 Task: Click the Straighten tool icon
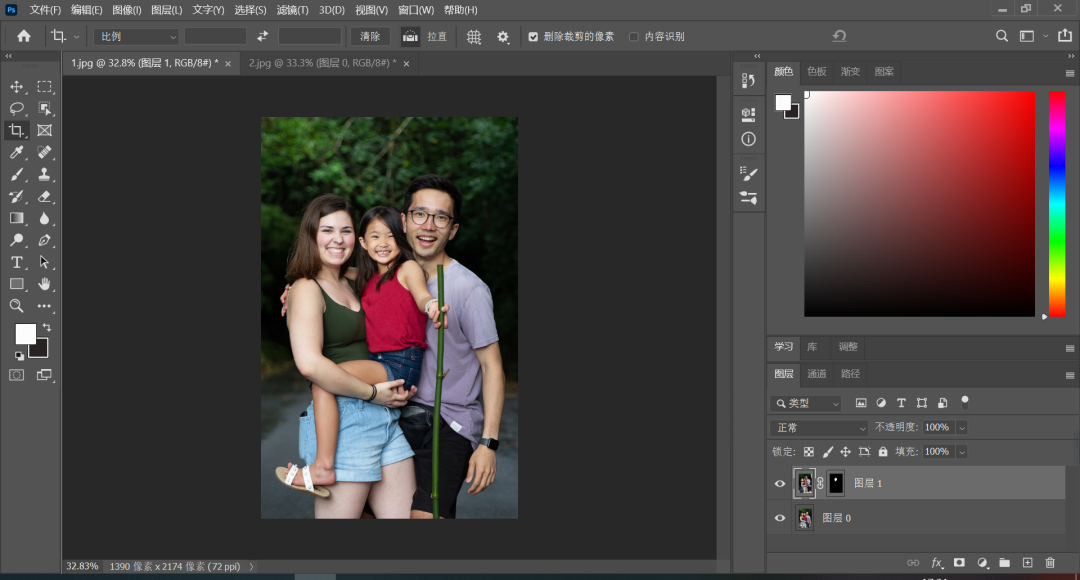411,37
